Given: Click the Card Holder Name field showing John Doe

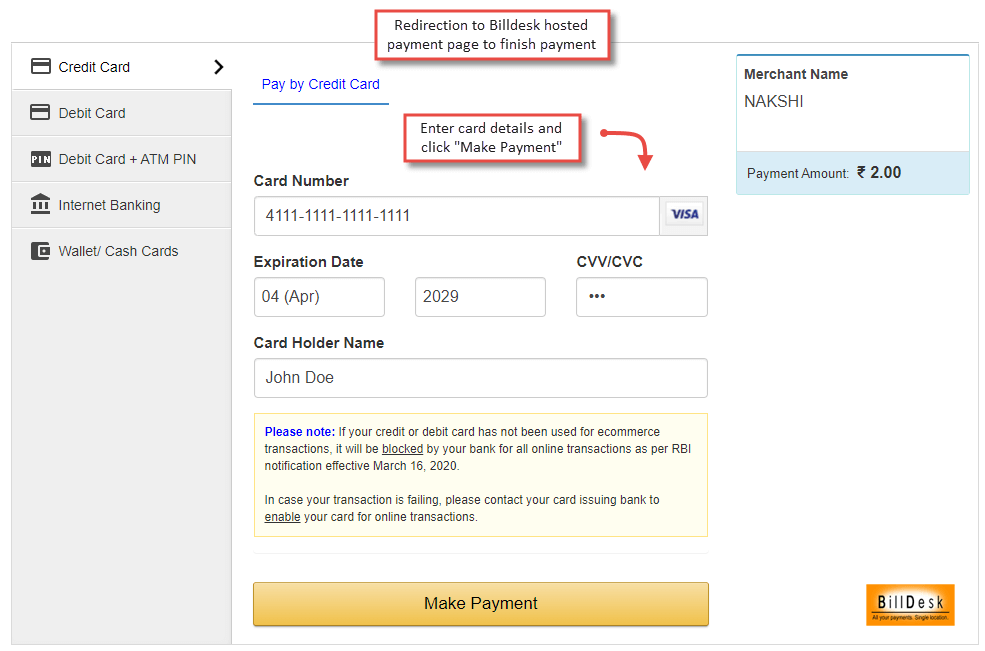Looking at the screenshot, I should [480, 377].
